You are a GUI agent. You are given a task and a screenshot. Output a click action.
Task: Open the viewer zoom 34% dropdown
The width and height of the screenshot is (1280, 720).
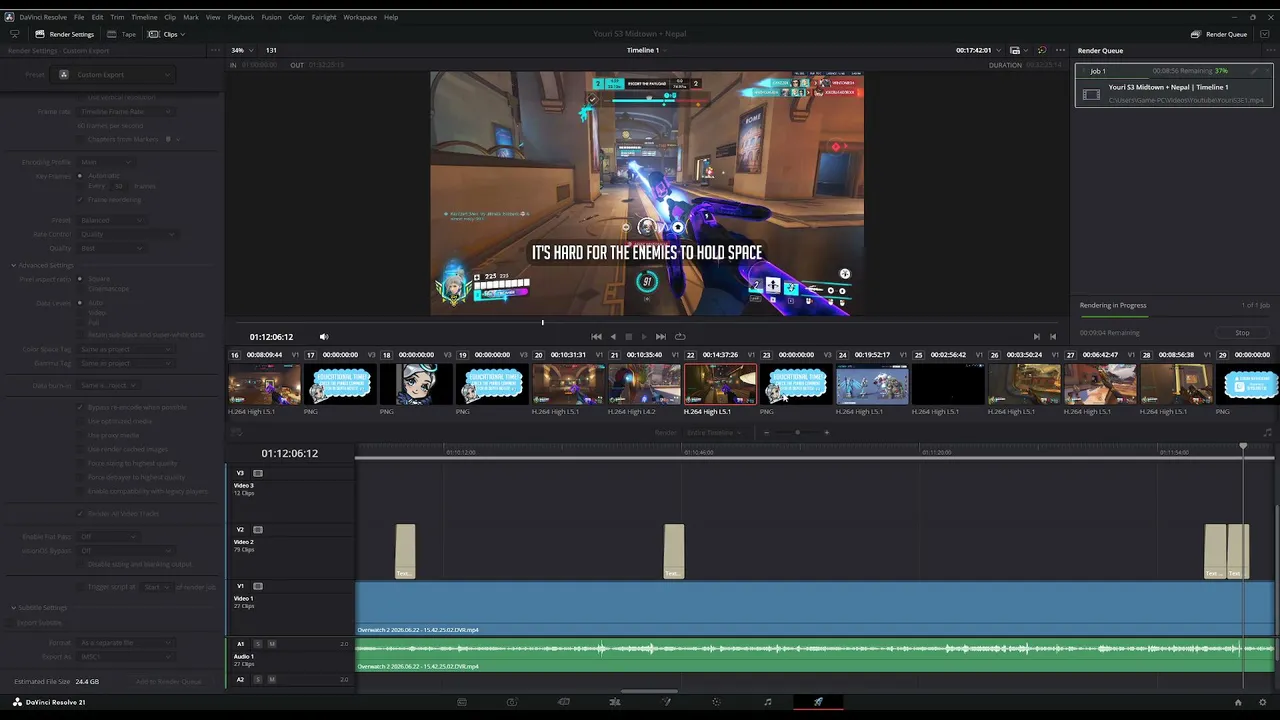point(241,50)
